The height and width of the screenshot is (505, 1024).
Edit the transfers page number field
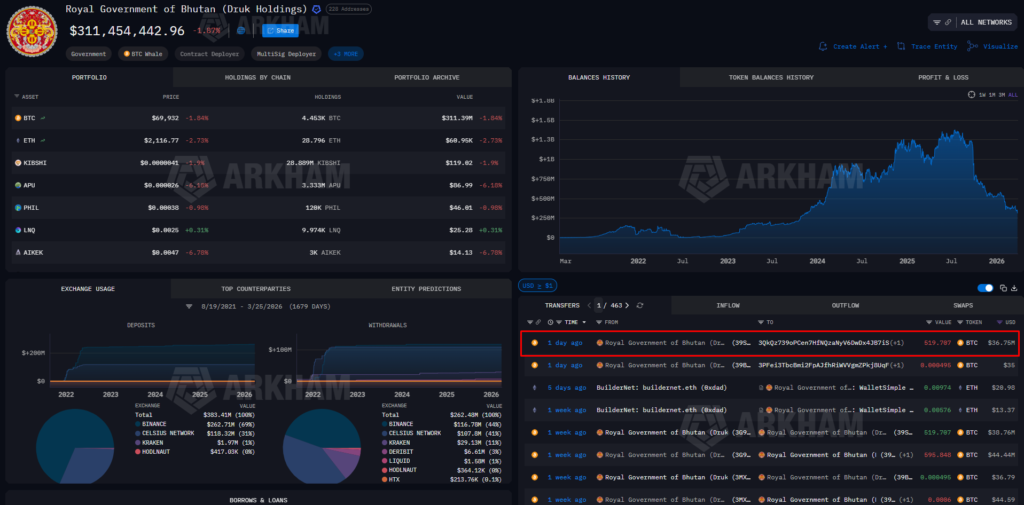[x=598, y=305]
